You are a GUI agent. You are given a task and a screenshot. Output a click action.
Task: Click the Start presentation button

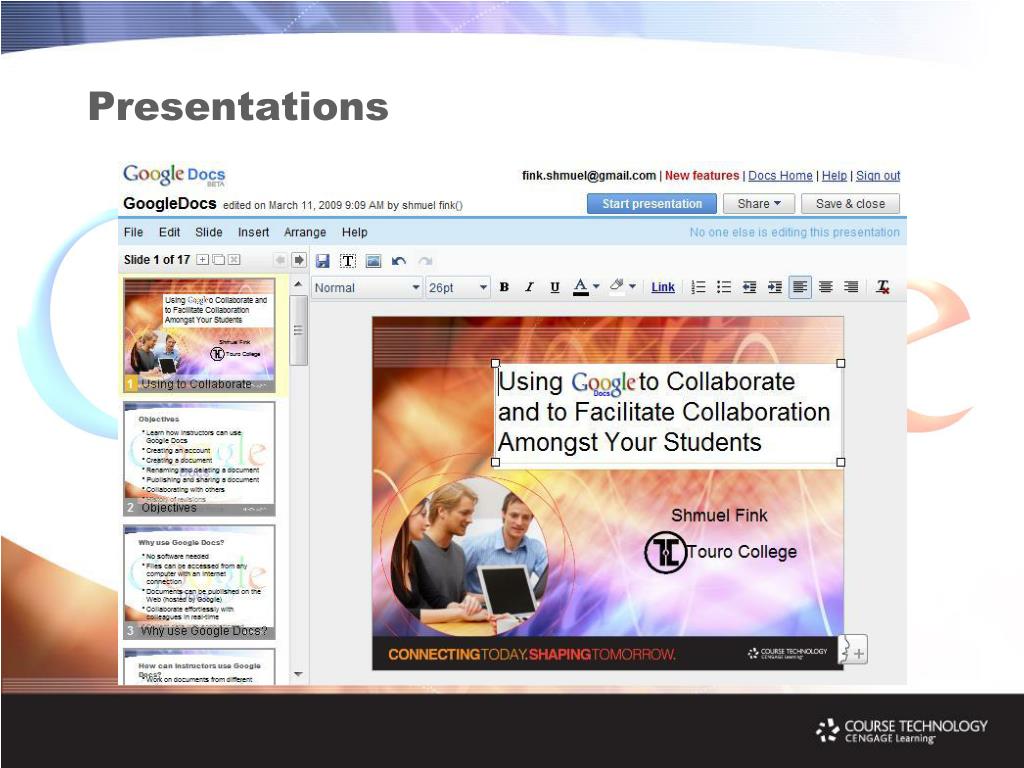[x=652, y=204]
